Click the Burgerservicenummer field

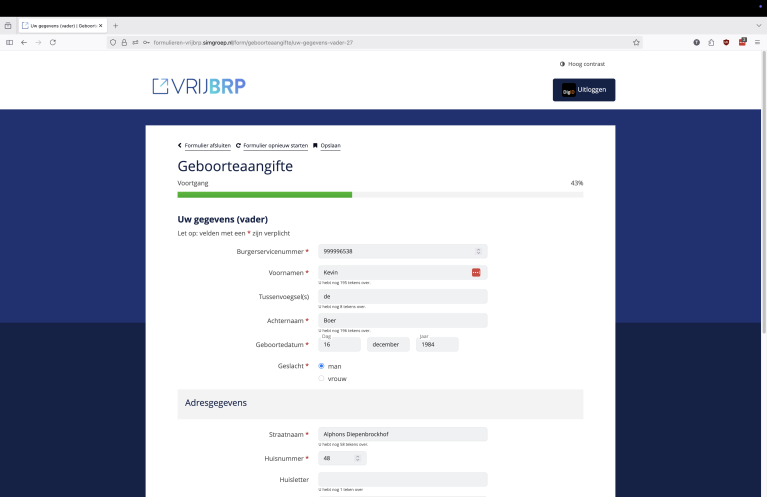coord(403,251)
